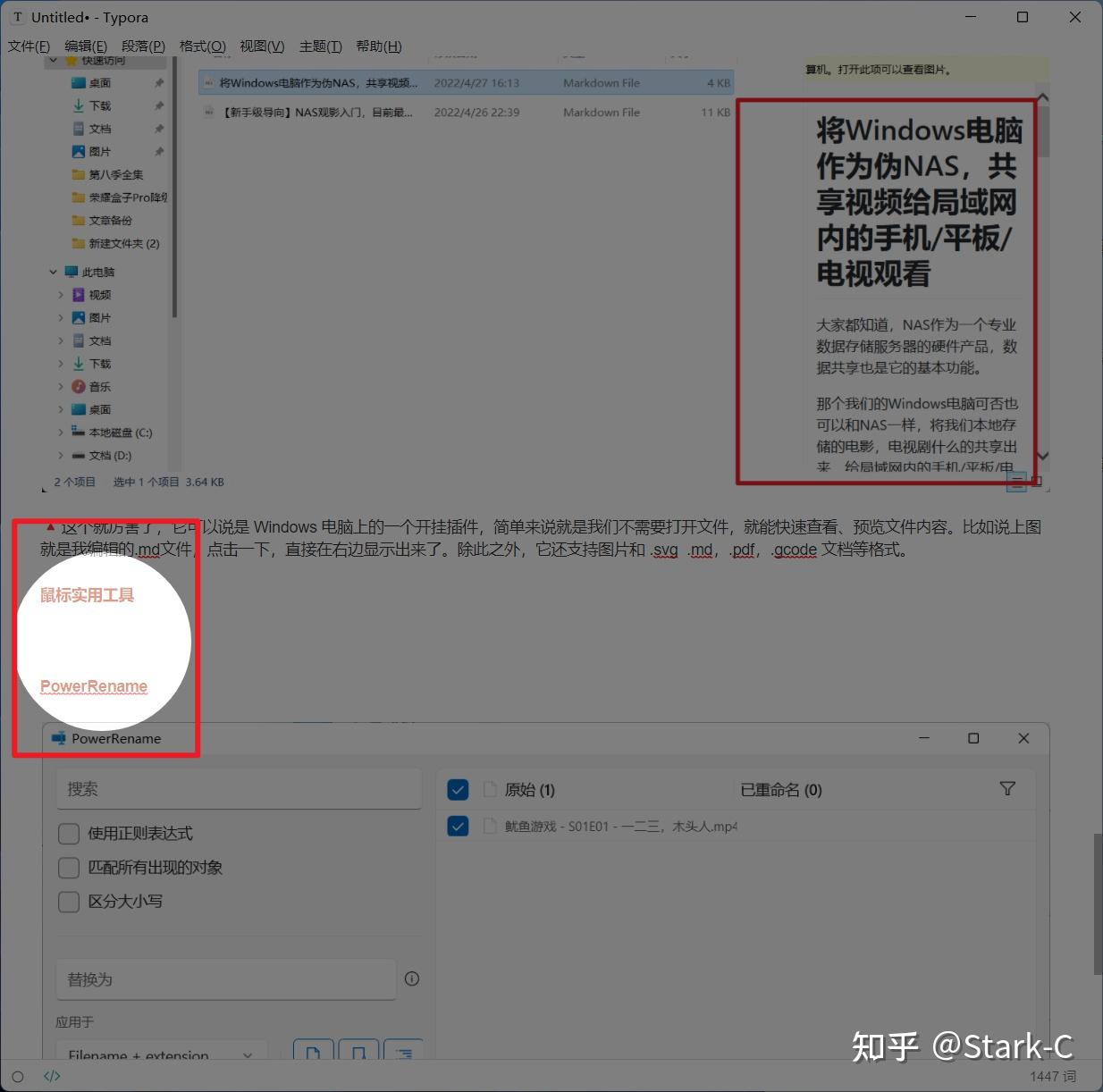Screen dimensions: 1103x1092
Task: Click the PowerRename heading link
Action: (94, 686)
